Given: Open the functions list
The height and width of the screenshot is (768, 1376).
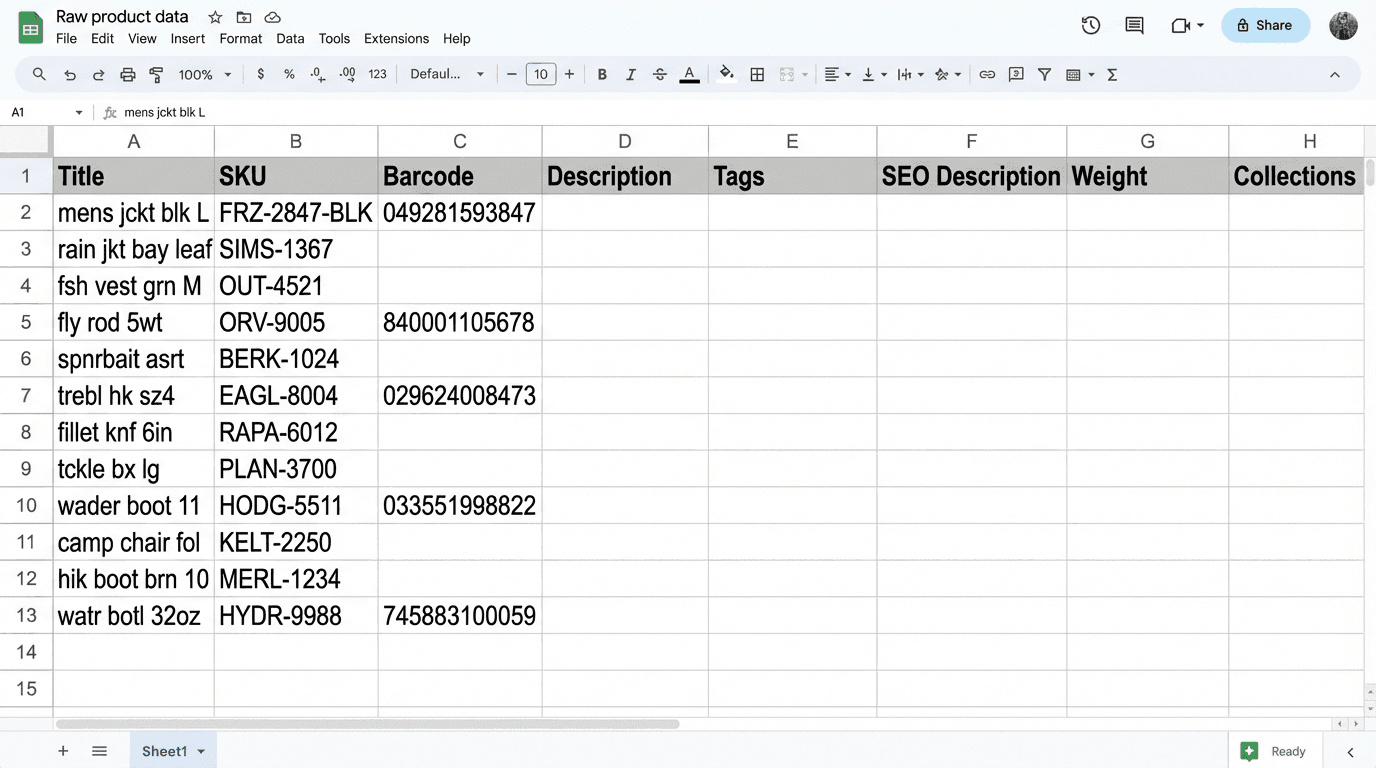Looking at the screenshot, I should [x=1111, y=74].
